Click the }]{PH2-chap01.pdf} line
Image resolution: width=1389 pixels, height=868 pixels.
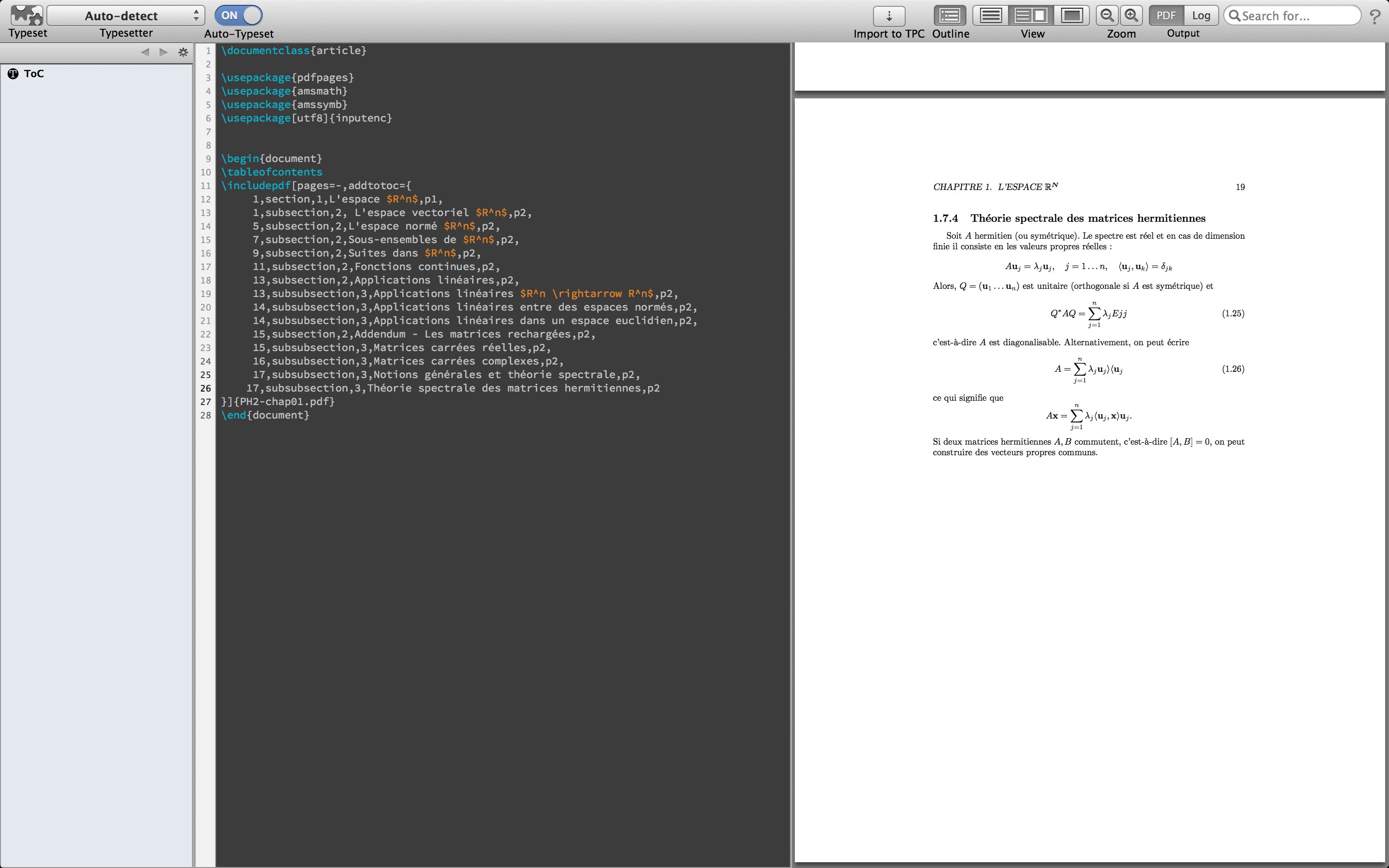pyautogui.click(x=278, y=401)
